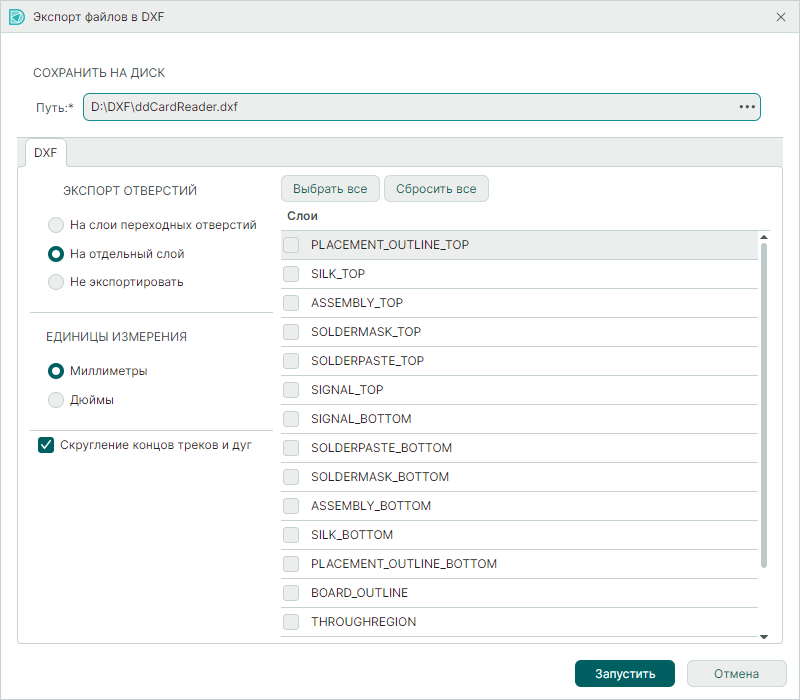Choose 'Не экспортировать' holes option

(57, 282)
